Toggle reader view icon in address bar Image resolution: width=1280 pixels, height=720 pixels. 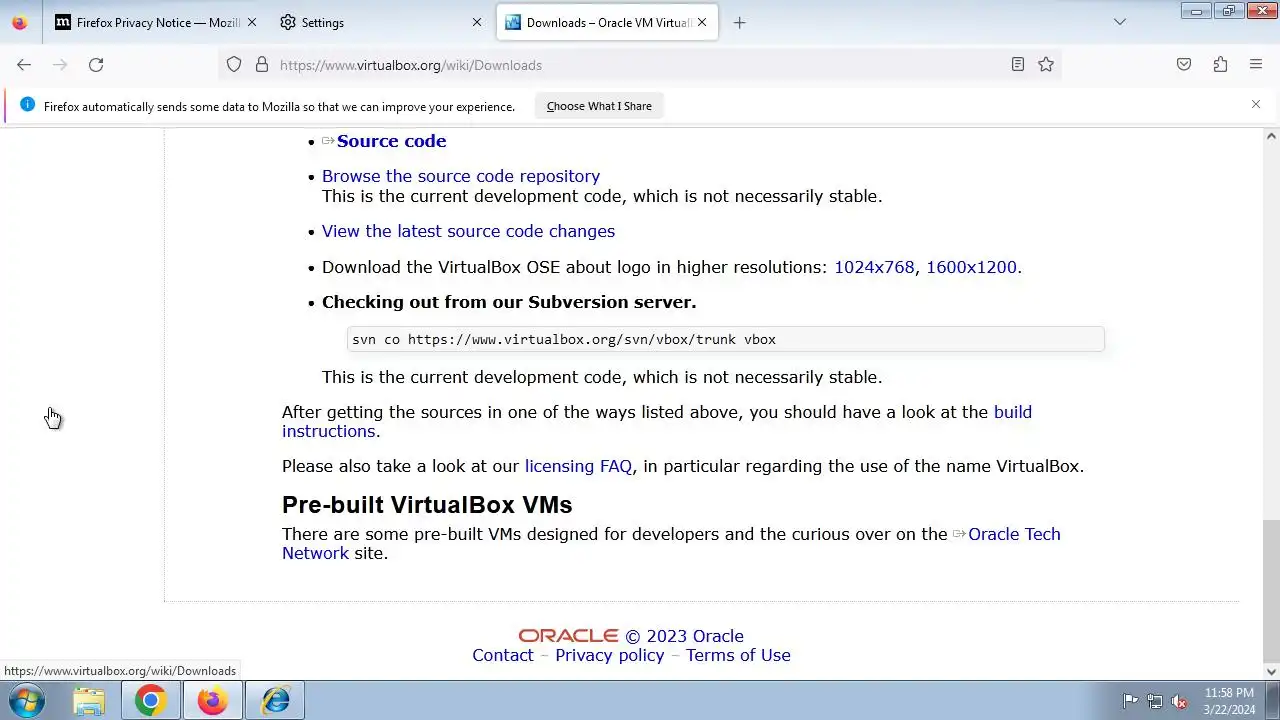click(1018, 65)
